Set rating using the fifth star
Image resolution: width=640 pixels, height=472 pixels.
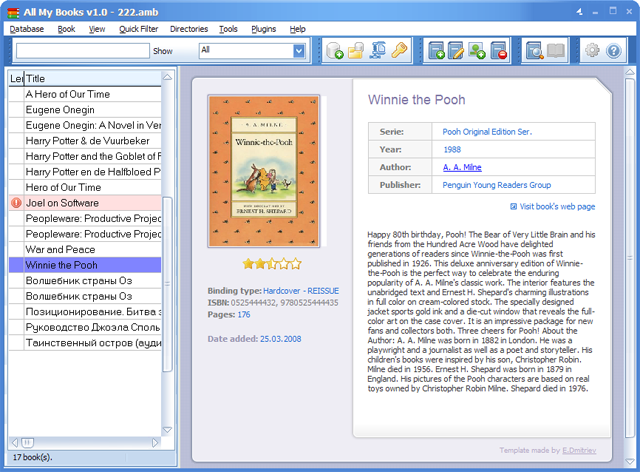pos(294,264)
